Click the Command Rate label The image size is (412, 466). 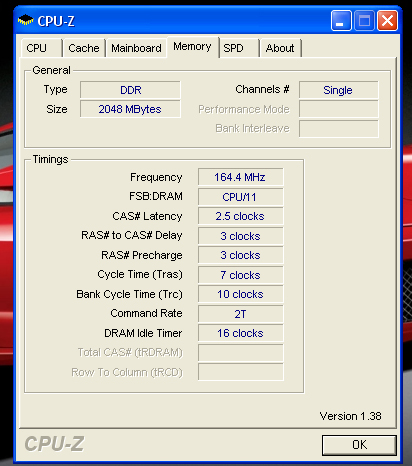click(146, 313)
